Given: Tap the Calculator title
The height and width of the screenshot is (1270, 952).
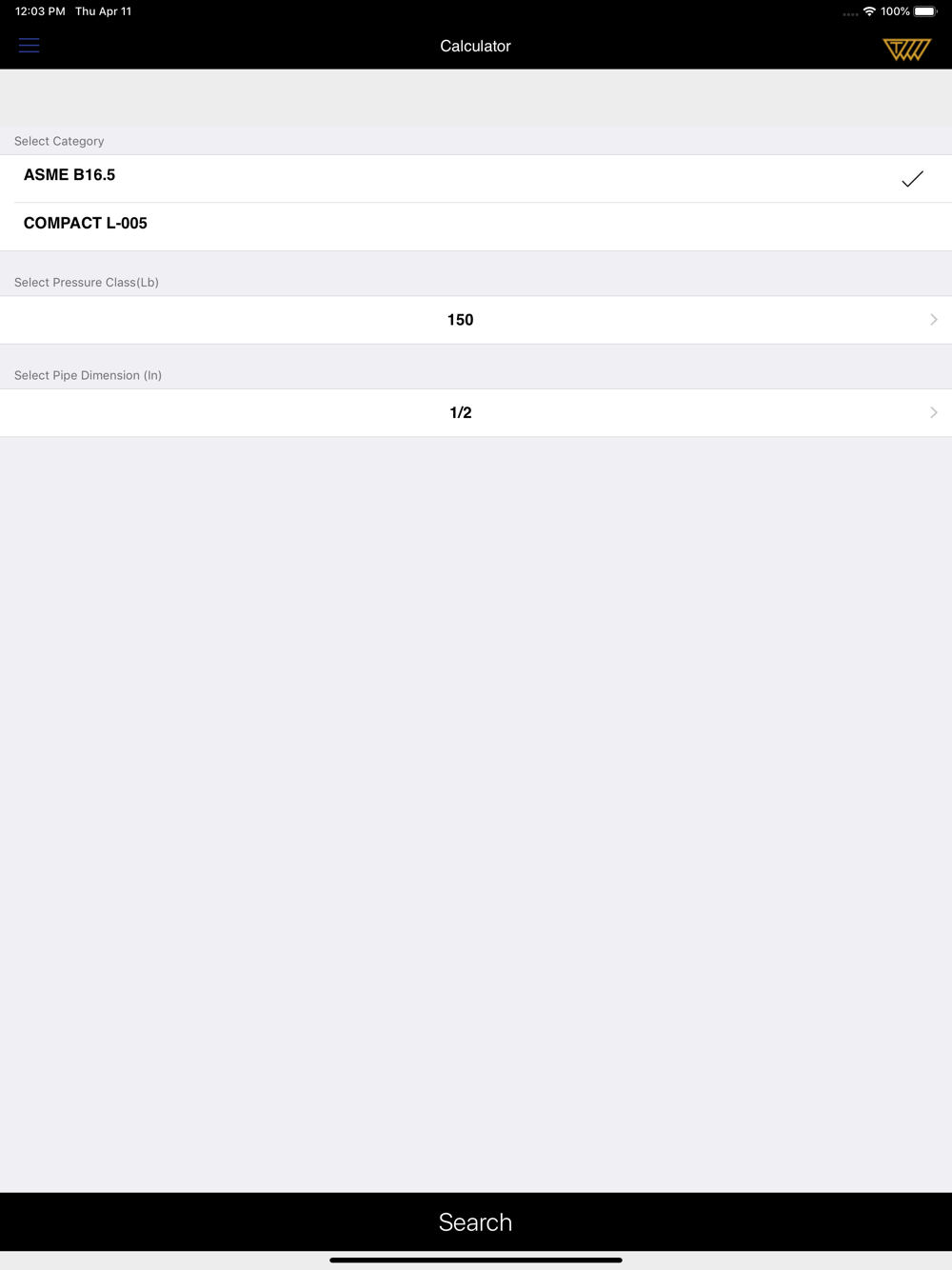Looking at the screenshot, I should [x=475, y=46].
